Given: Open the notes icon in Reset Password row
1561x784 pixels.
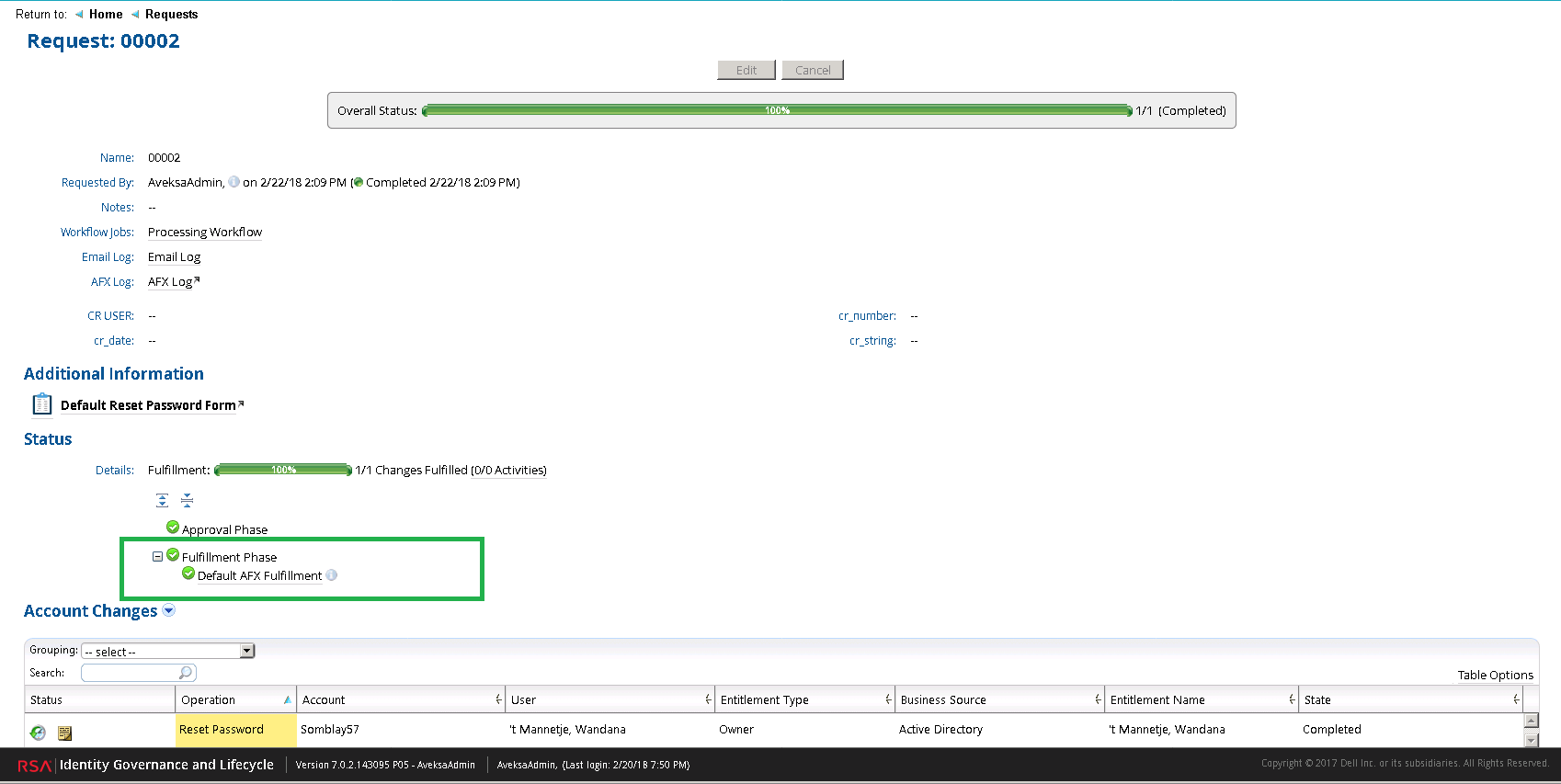Looking at the screenshot, I should 64,733.
